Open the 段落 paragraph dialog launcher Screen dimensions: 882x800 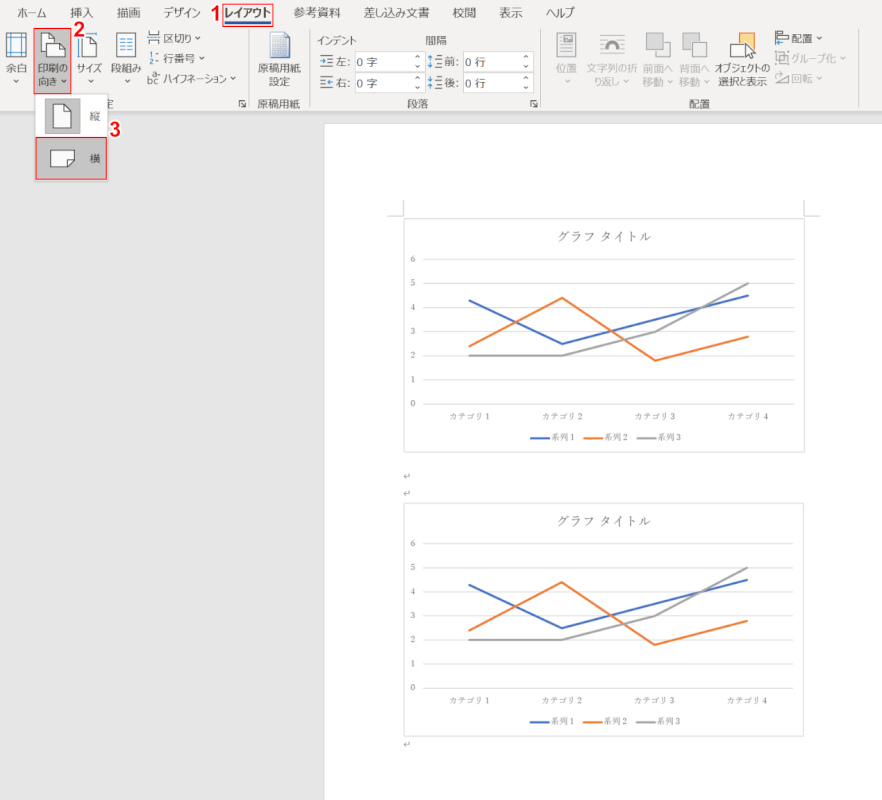[534, 104]
